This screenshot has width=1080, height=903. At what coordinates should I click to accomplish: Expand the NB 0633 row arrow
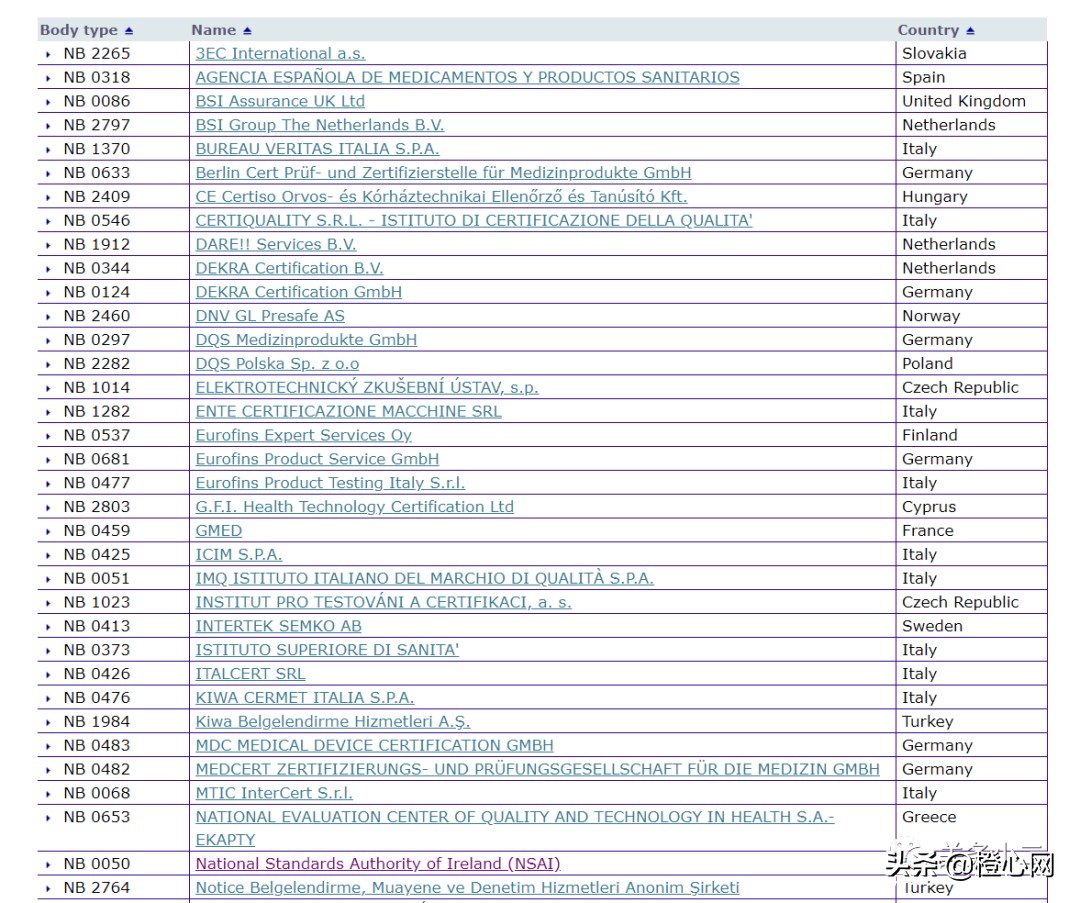pyautogui.click(x=48, y=174)
